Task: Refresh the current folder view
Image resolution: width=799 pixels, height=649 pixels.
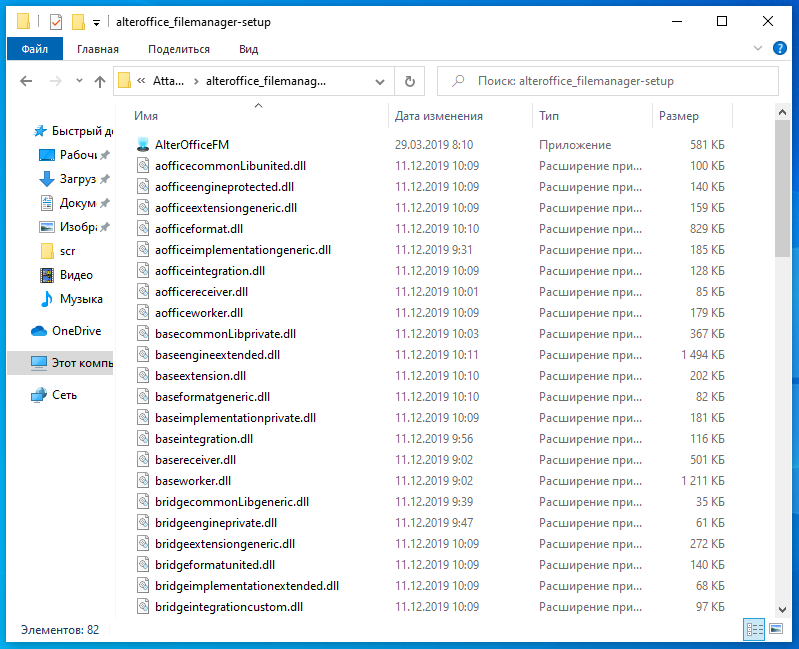Action: [x=410, y=81]
